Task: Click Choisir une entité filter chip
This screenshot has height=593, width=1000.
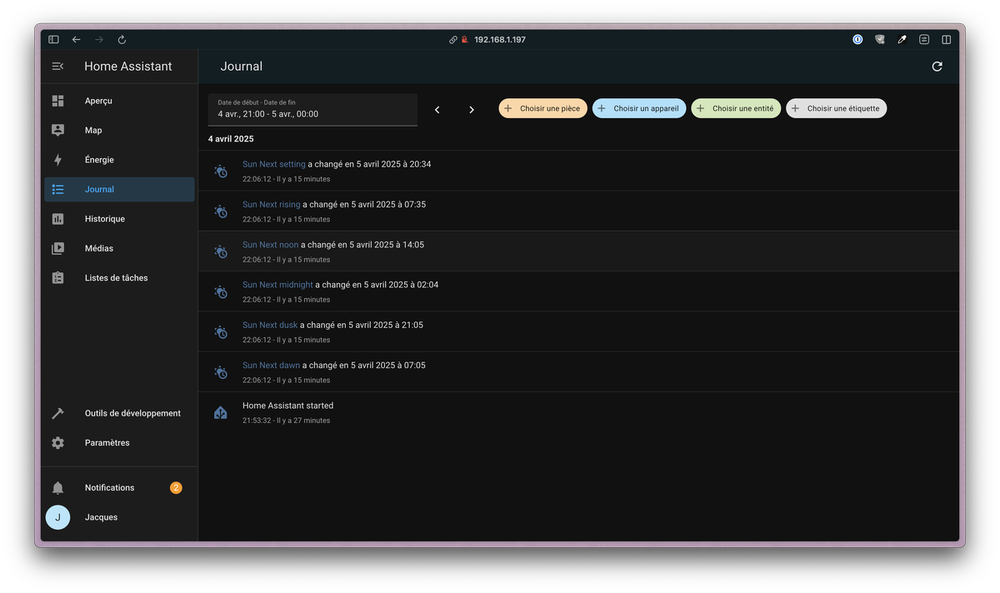Action: point(736,108)
